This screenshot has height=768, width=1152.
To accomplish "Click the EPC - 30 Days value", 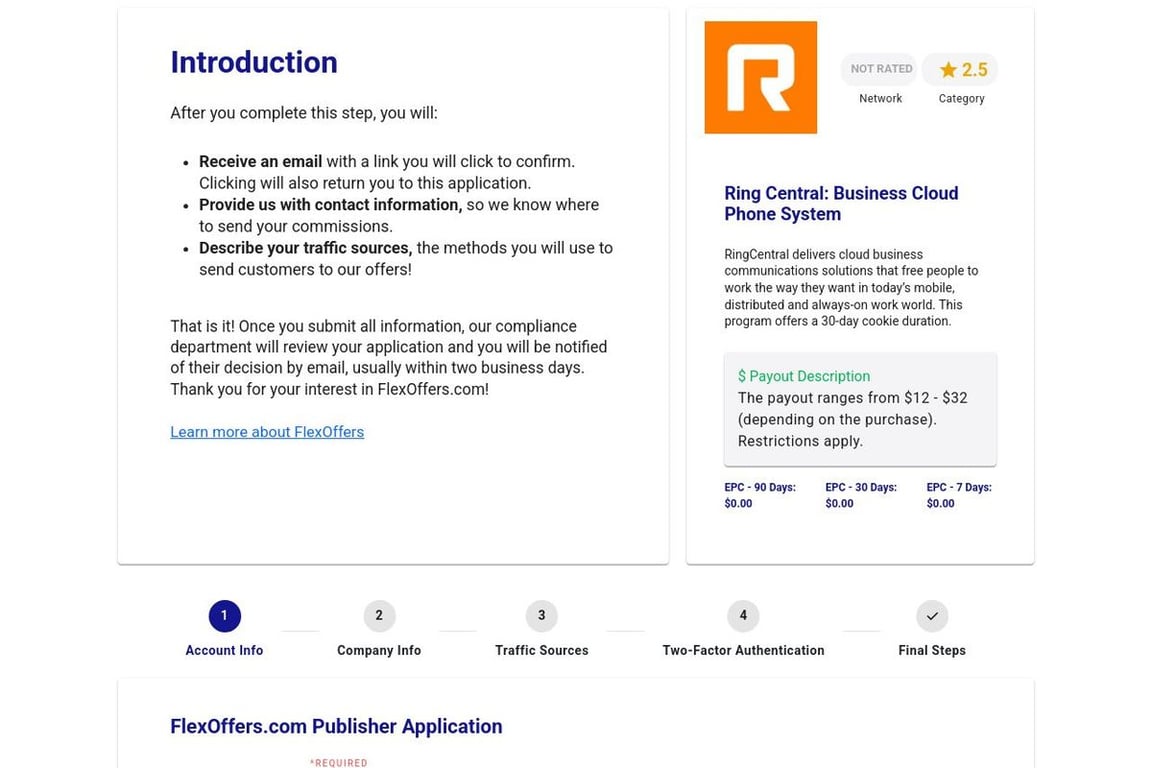I will [x=839, y=503].
